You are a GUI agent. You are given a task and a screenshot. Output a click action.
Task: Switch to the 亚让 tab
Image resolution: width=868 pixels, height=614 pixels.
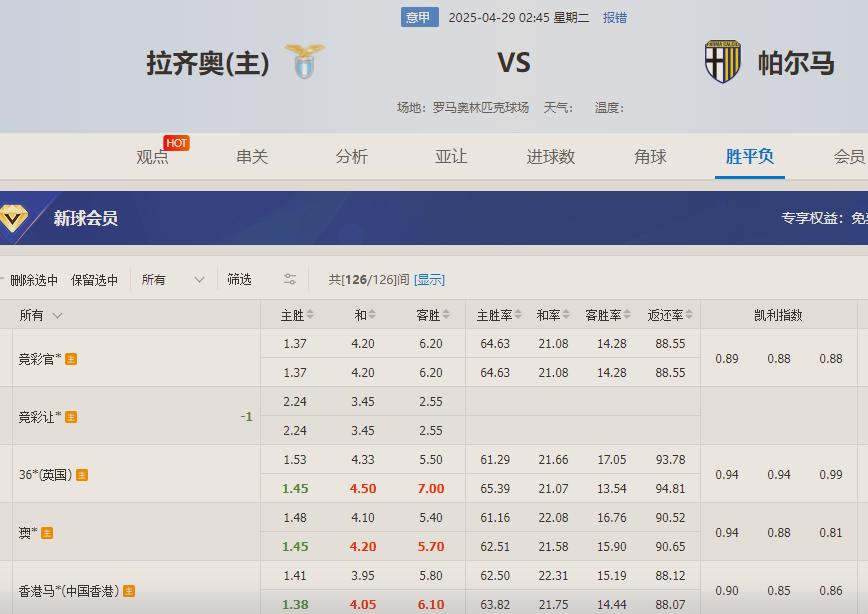tap(451, 157)
